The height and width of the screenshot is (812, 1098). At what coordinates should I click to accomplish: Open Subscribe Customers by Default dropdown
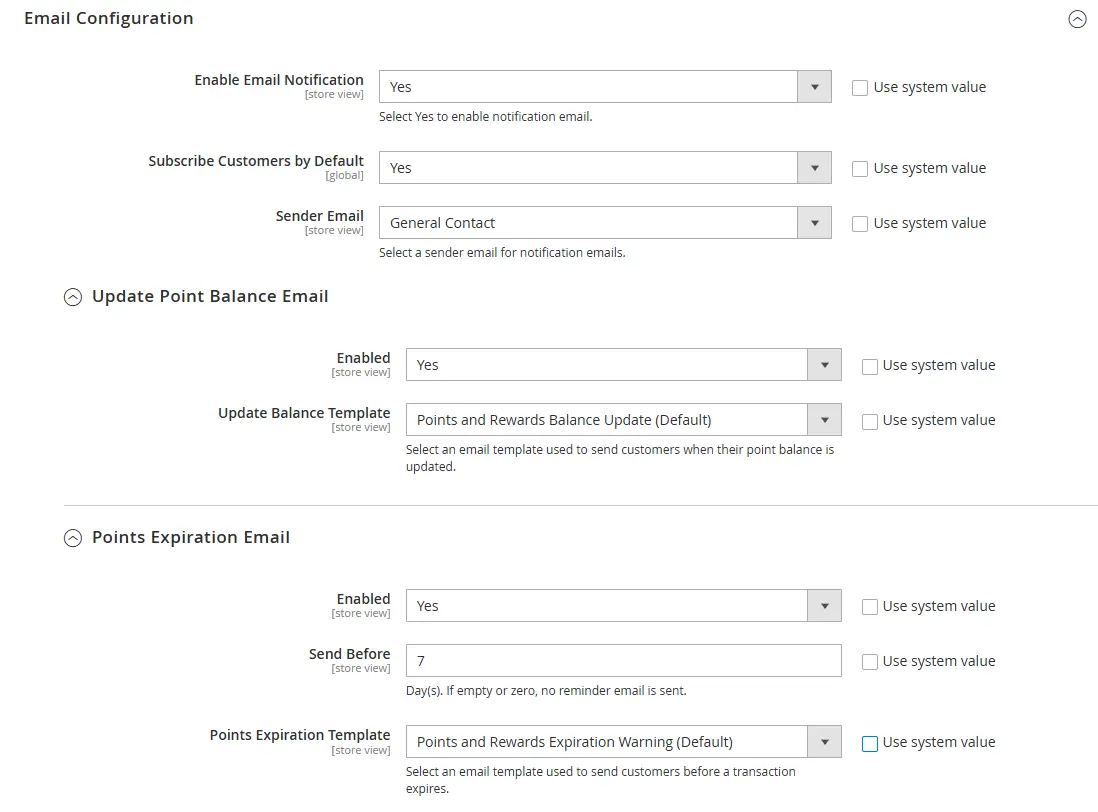click(605, 168)
